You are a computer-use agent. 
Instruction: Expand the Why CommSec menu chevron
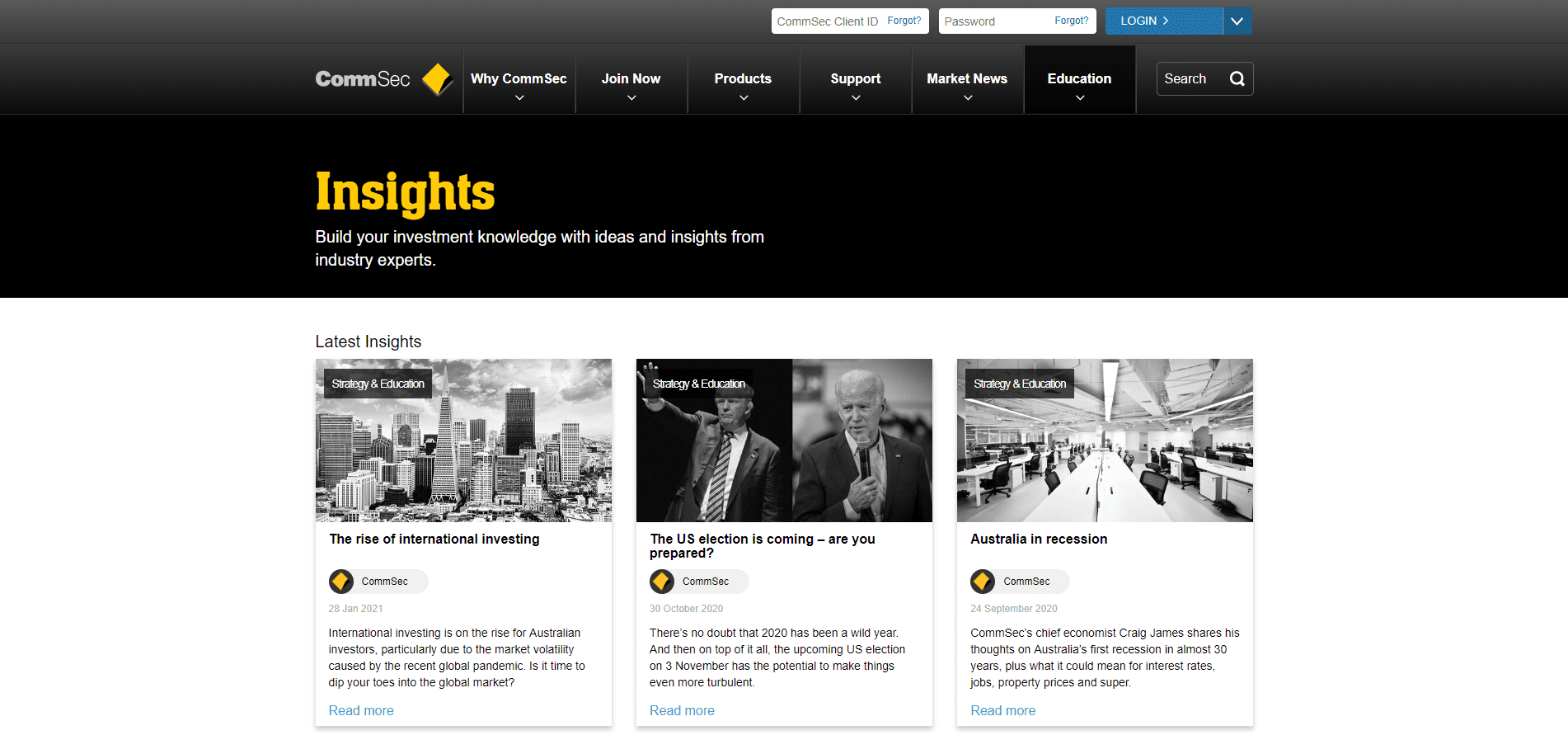519,98
